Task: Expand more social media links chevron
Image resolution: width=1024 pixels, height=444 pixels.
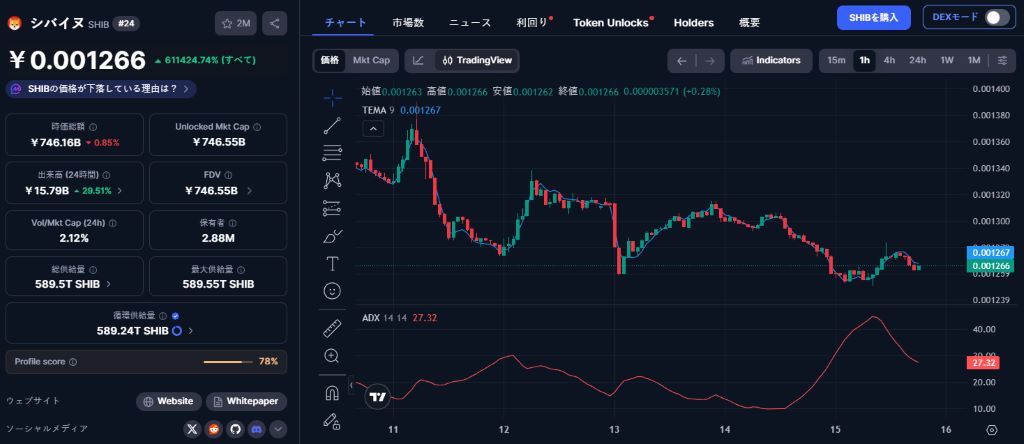Action: point(278,429)
